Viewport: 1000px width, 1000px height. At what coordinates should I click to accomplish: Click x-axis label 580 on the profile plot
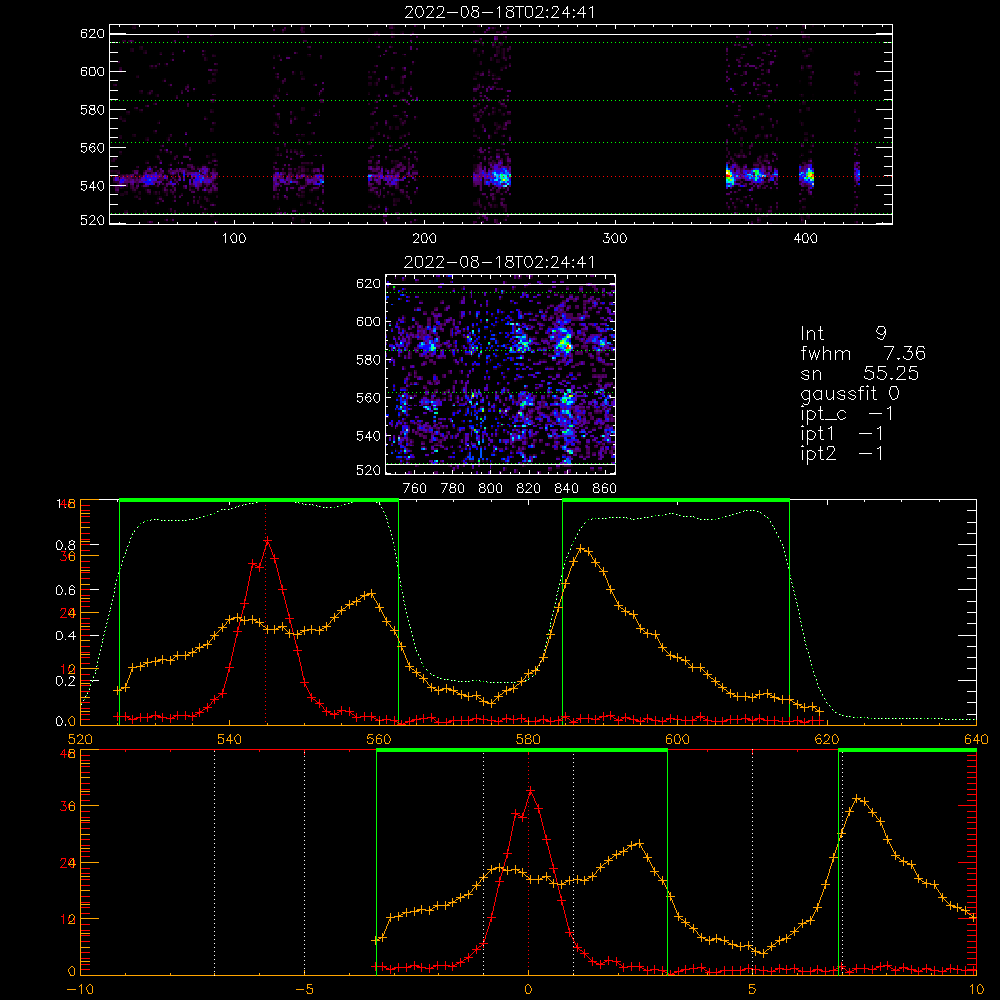(x=528, y=740)
